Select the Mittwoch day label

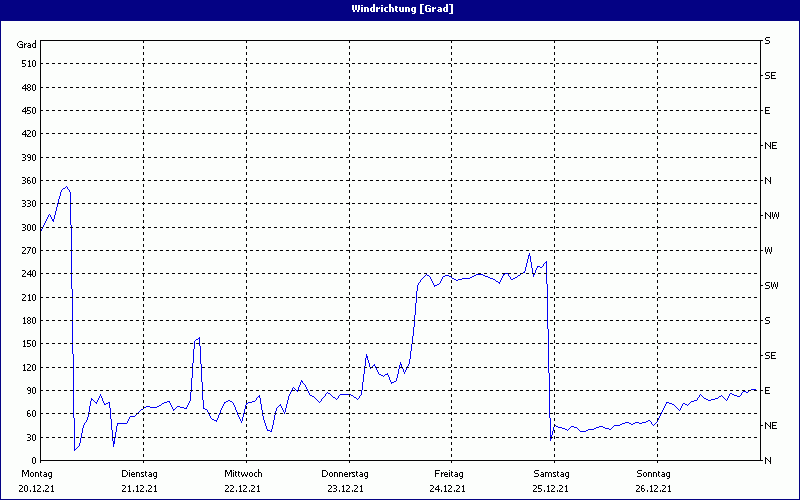[243, 473]
